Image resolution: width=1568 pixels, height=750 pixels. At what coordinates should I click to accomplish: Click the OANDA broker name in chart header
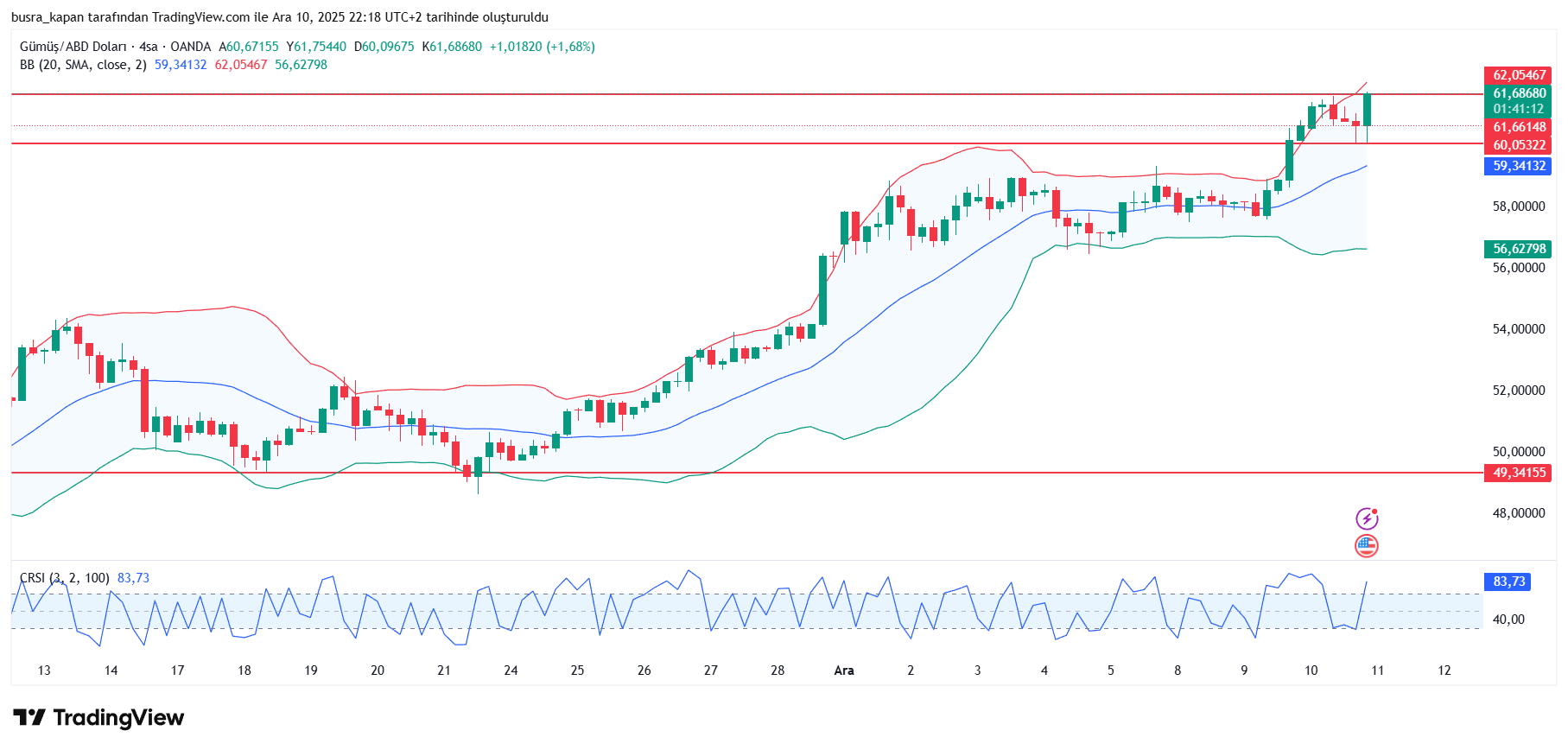pos(190,47)
